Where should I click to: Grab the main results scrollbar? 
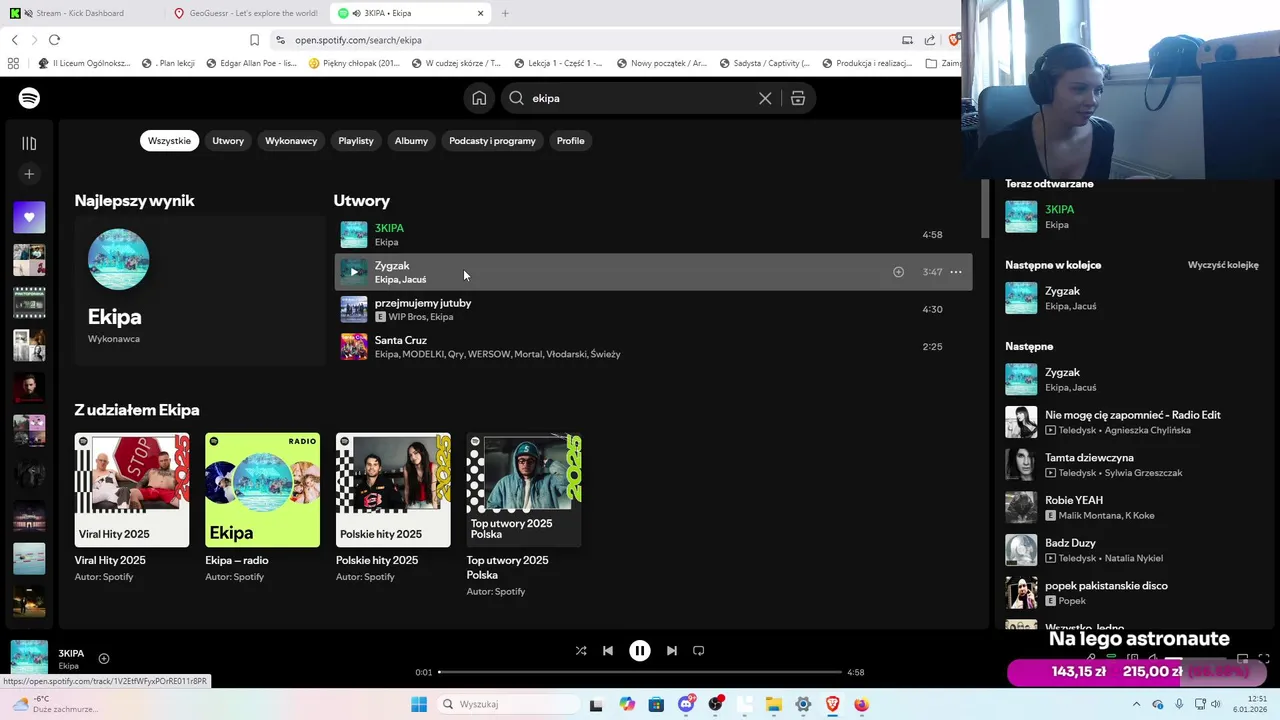coord(984,208)
